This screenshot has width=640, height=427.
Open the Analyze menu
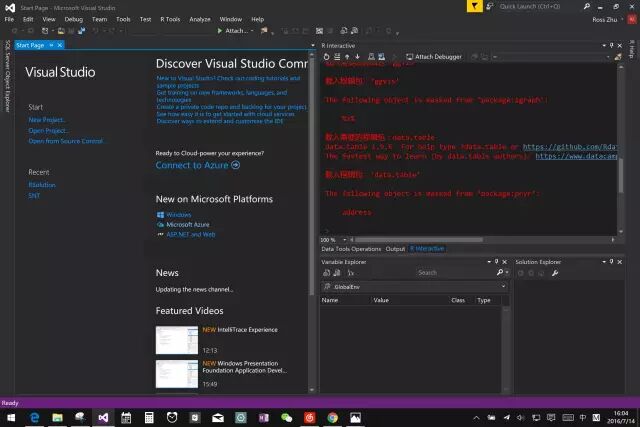200,19
